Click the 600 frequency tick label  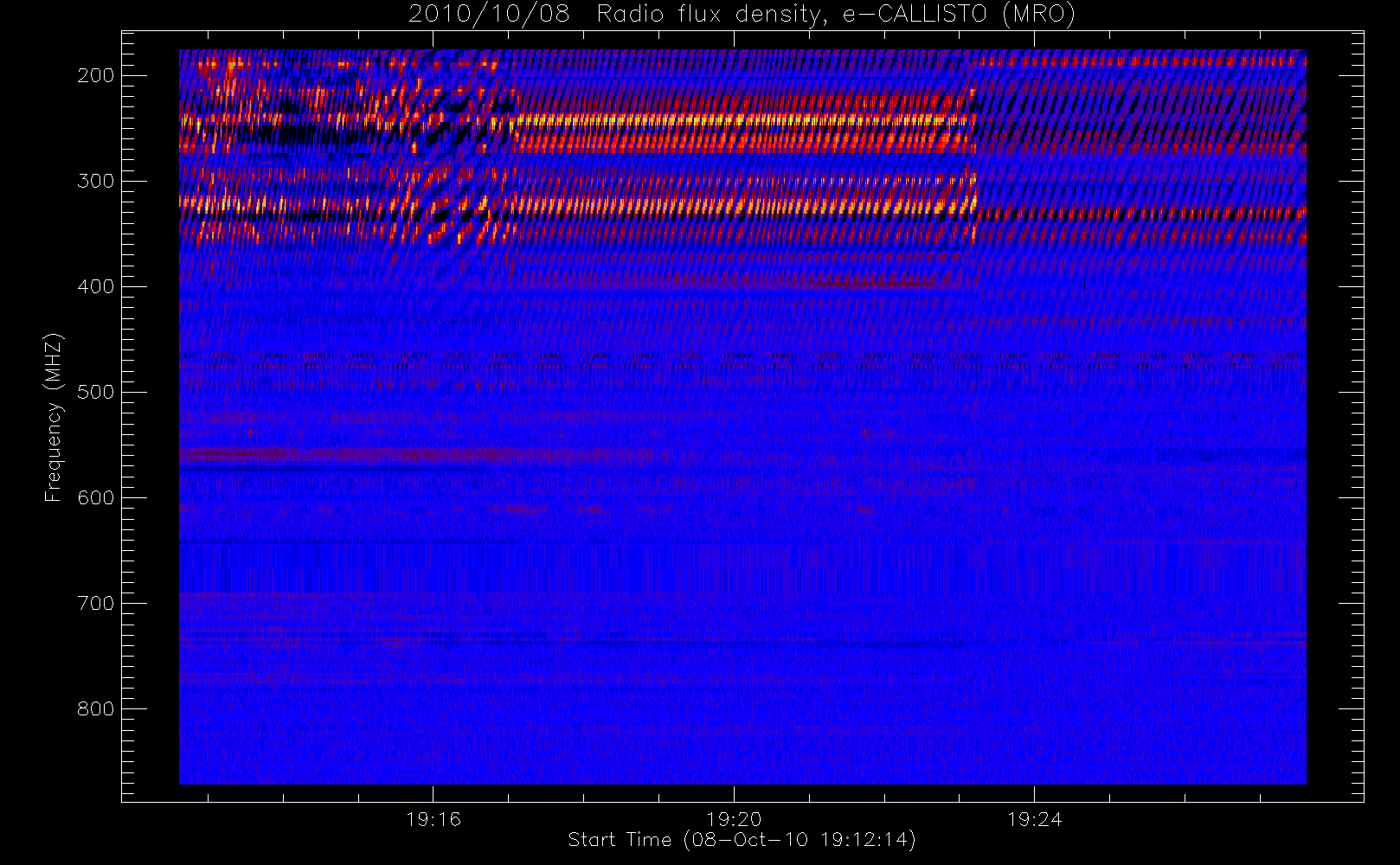95,497
